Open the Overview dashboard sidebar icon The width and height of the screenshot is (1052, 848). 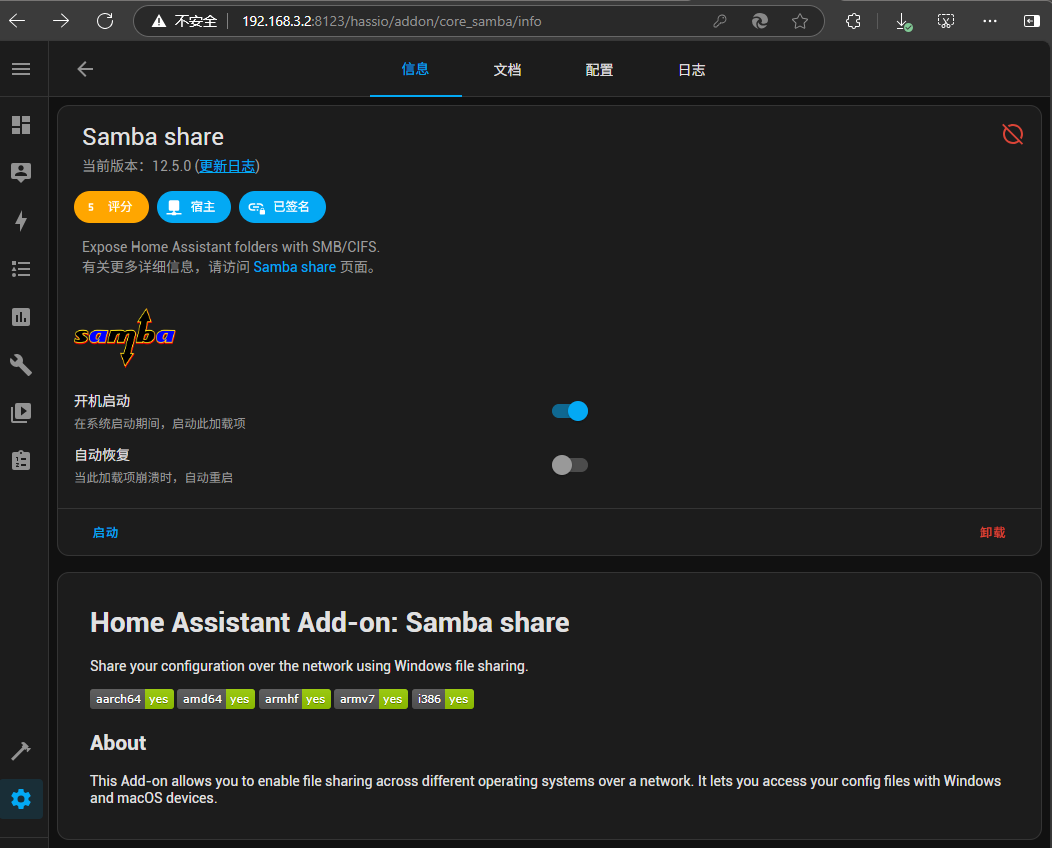point(21,125)
